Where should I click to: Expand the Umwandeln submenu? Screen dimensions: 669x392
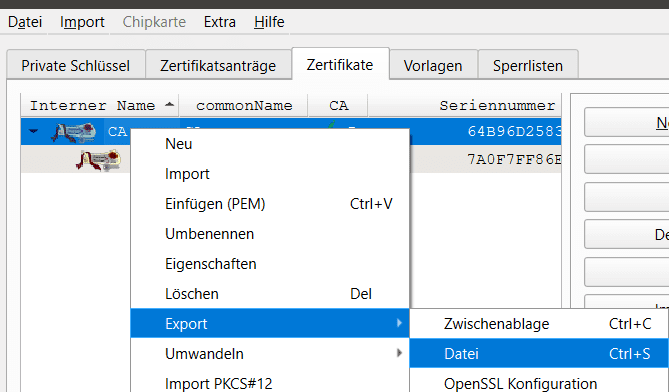pos(399,353)
